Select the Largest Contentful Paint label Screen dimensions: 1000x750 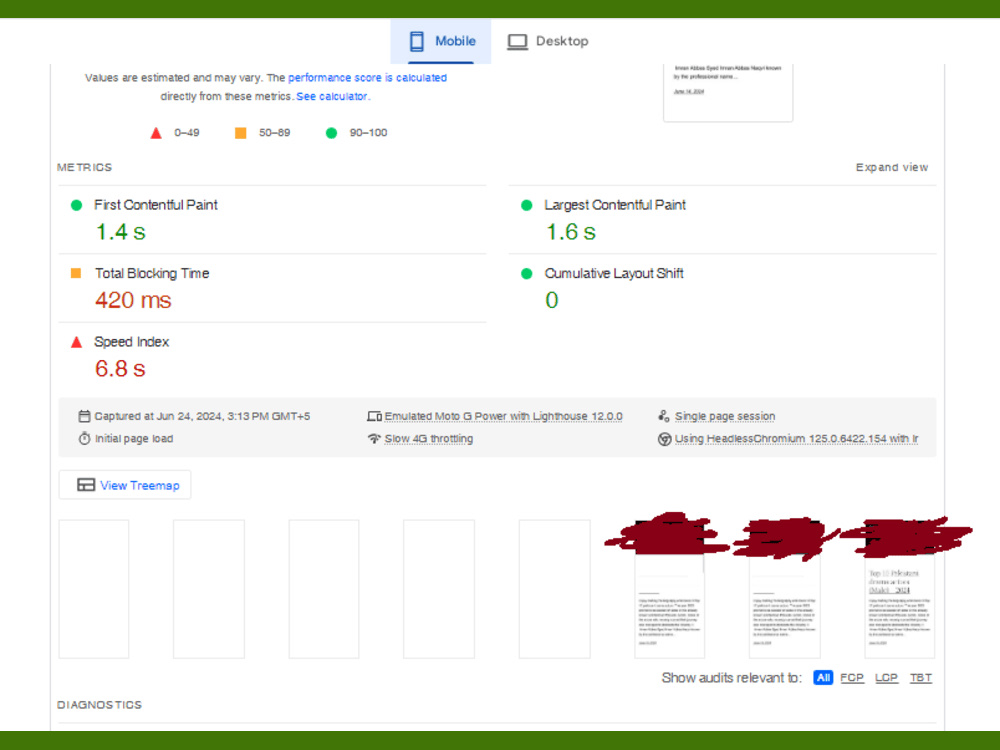[x=615, y=205]
